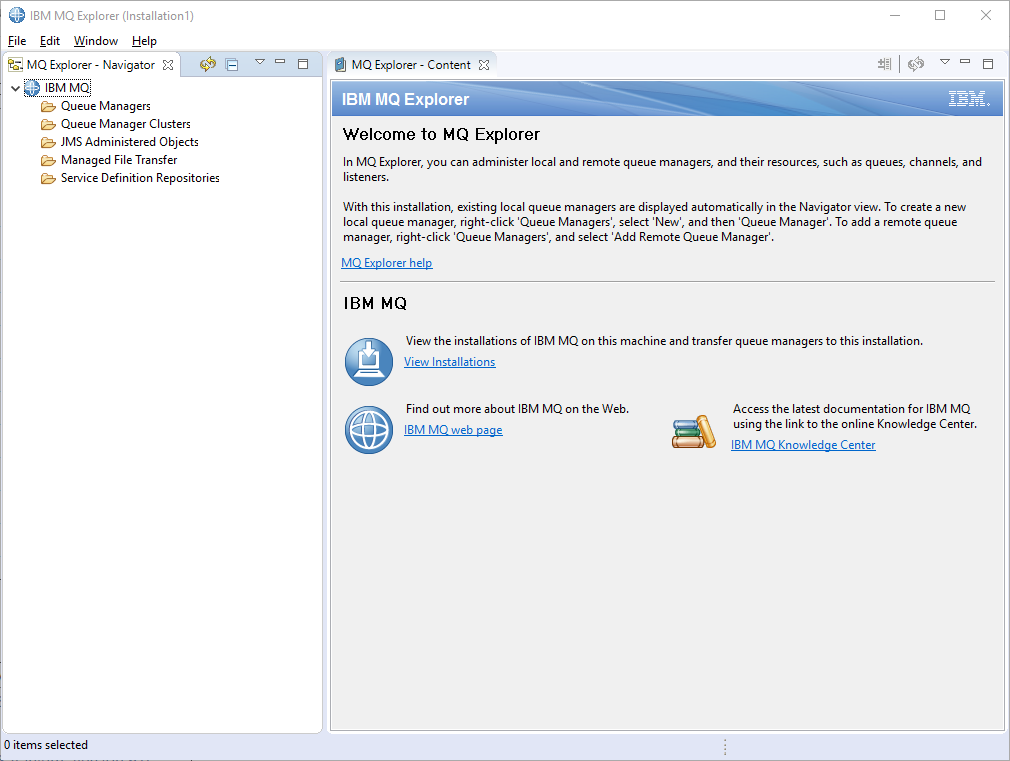
Task: Click the IBM logo in the banner
Action: (x=969, y=99)
